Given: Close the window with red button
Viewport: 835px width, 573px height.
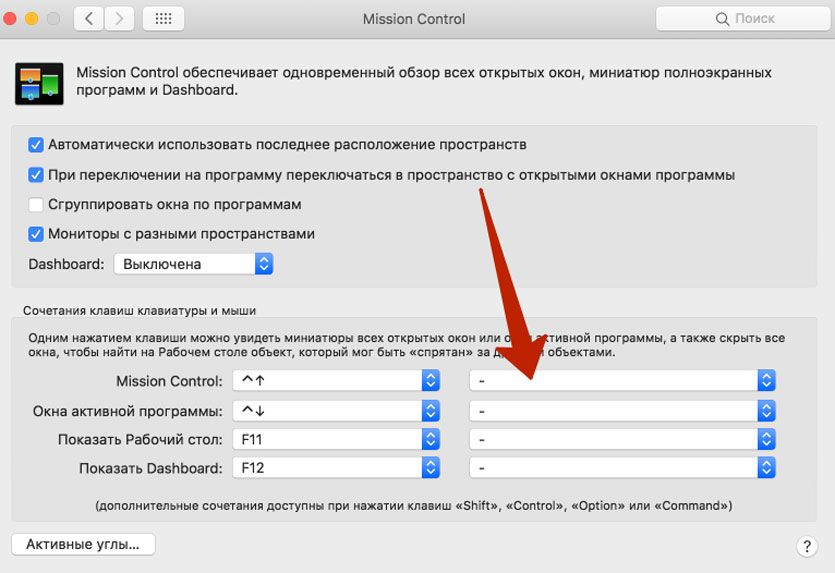Looking at the screenshot, I should coord(9,19).
